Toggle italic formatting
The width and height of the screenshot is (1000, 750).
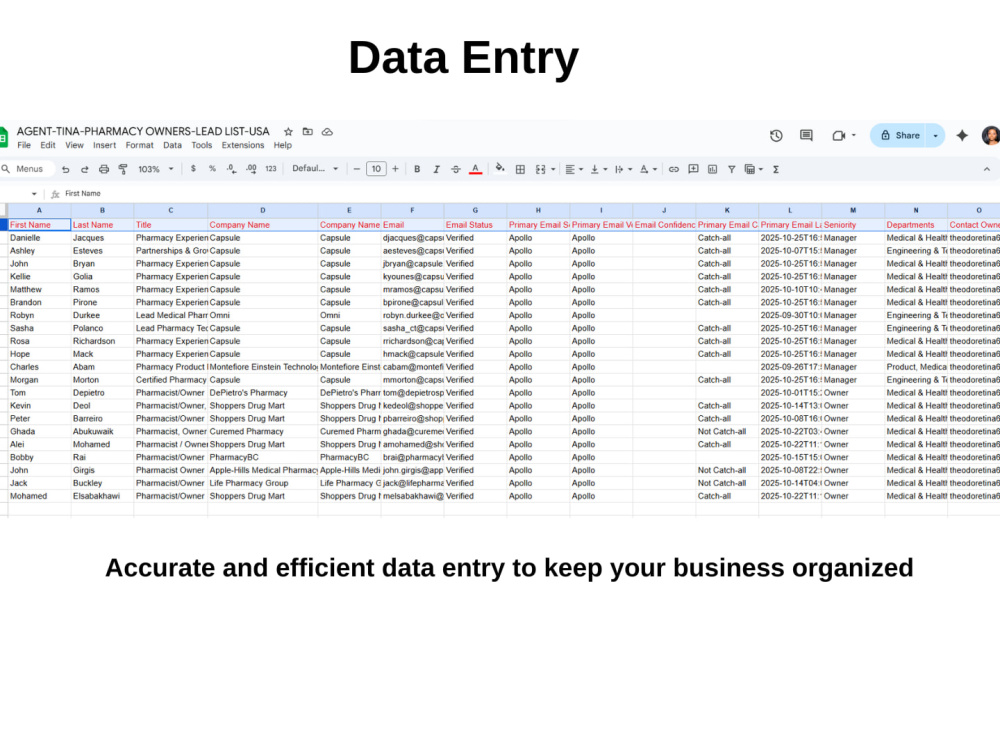tap(436, 169)
